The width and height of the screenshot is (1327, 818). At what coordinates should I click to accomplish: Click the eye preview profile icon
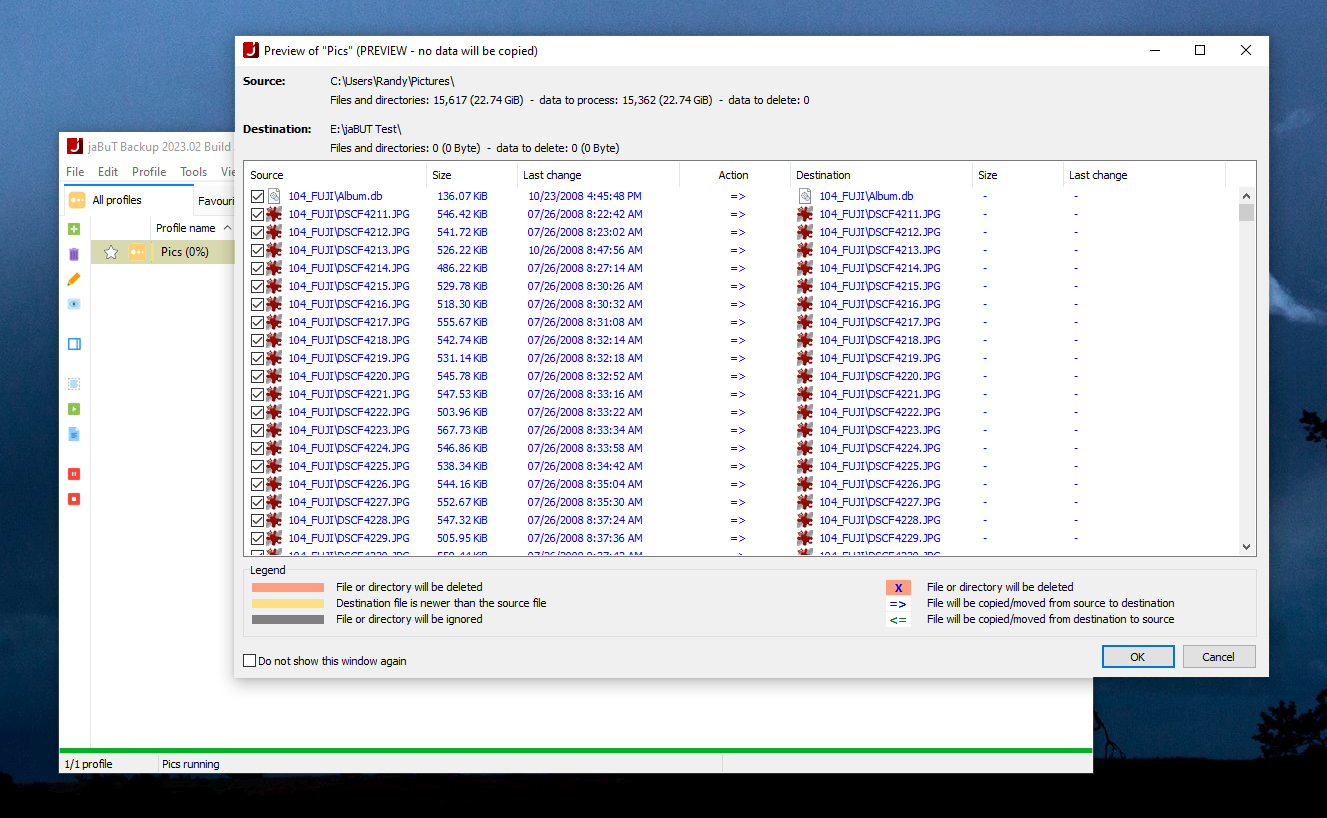pyautogui.click(x=74, y=304)
